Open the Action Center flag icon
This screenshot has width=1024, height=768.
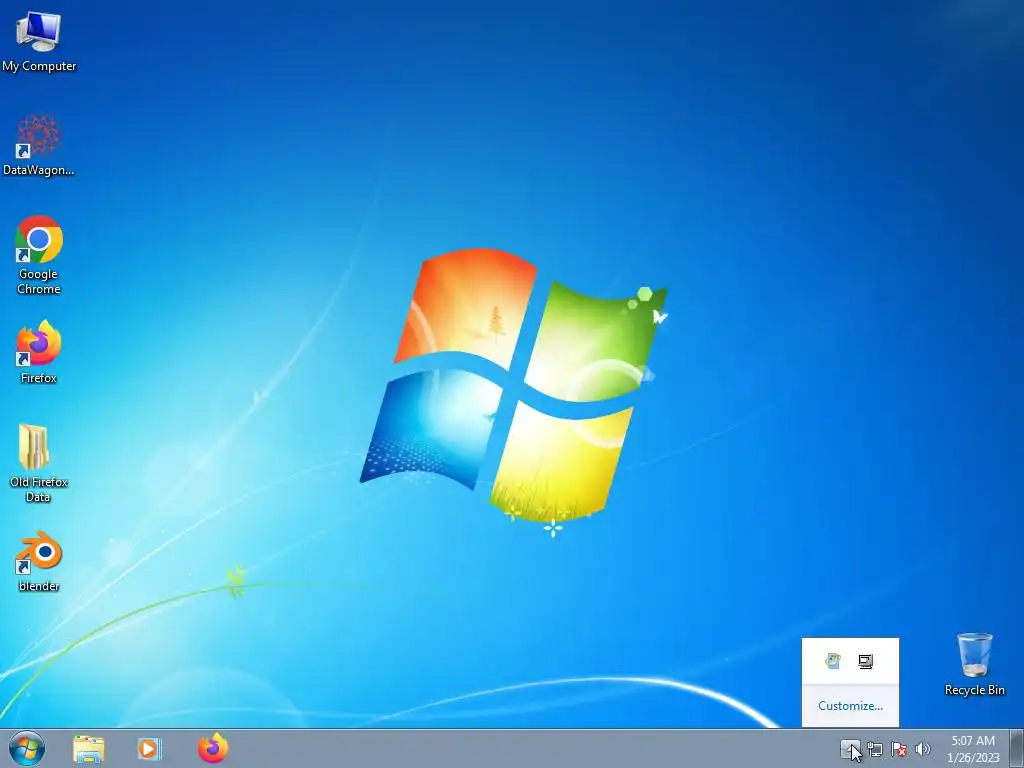click(x=899, y=749)
